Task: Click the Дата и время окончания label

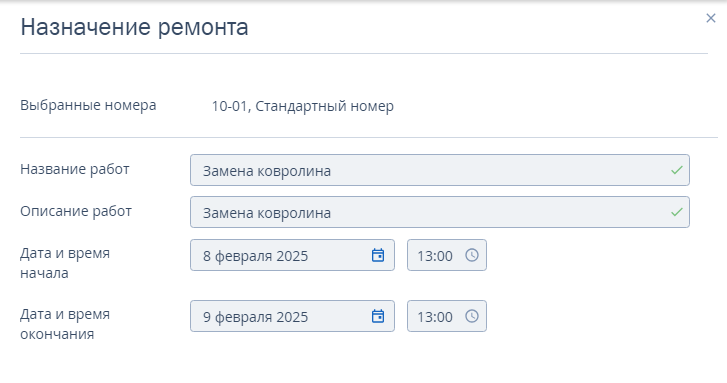Action: coord(65,324)
